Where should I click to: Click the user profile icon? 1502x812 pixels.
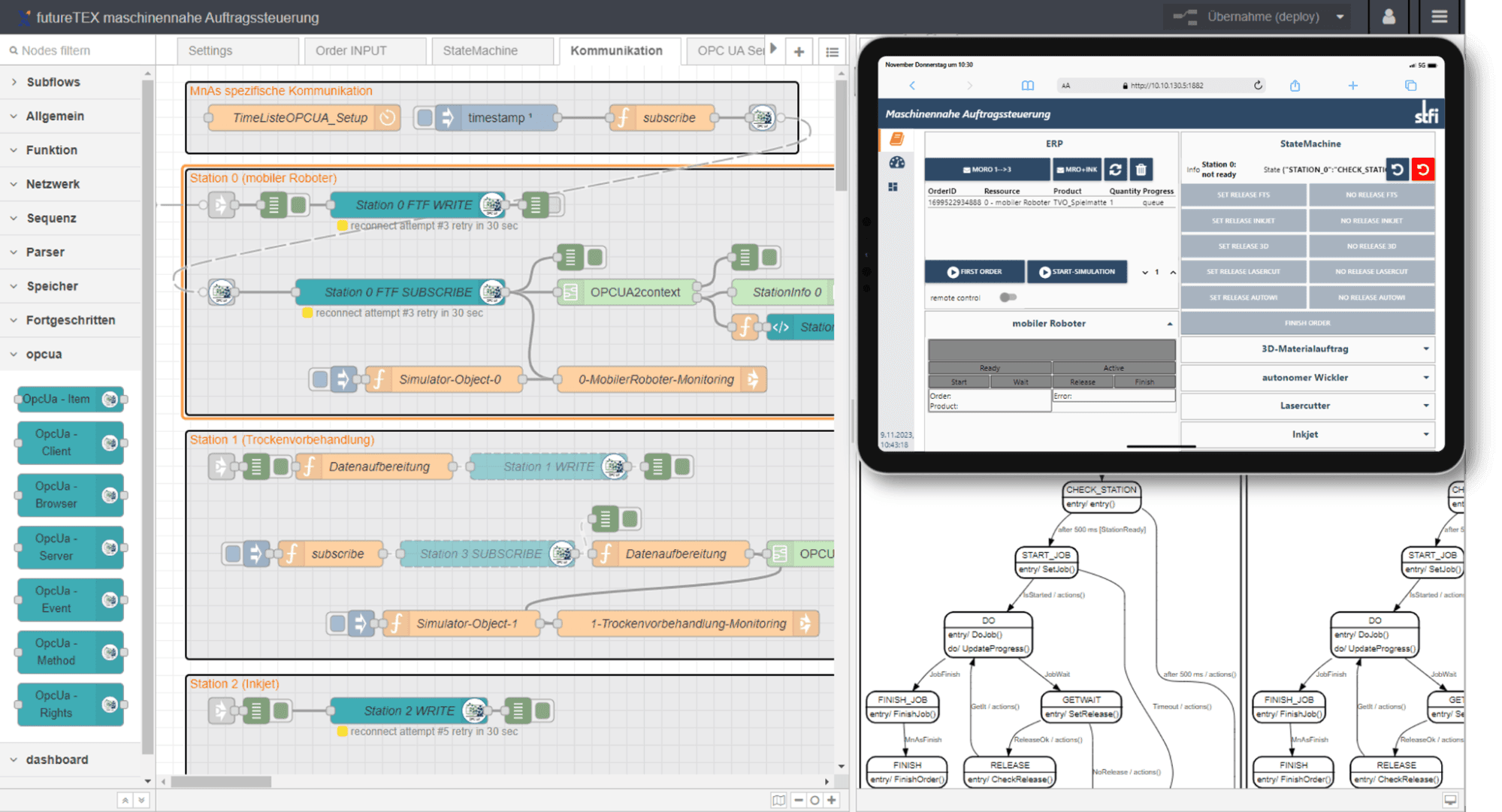pyautogui.click(x=1389, y=17)
